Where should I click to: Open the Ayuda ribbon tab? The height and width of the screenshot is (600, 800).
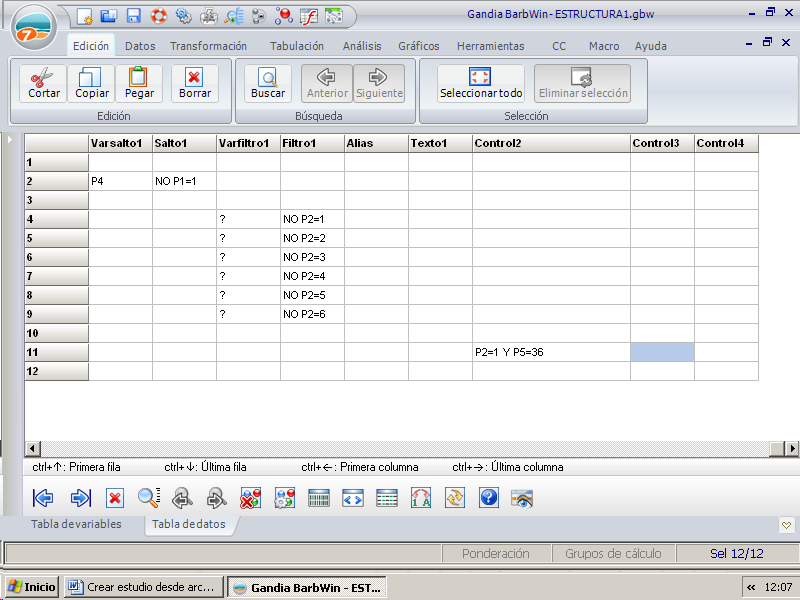click(x=651, y=46)
